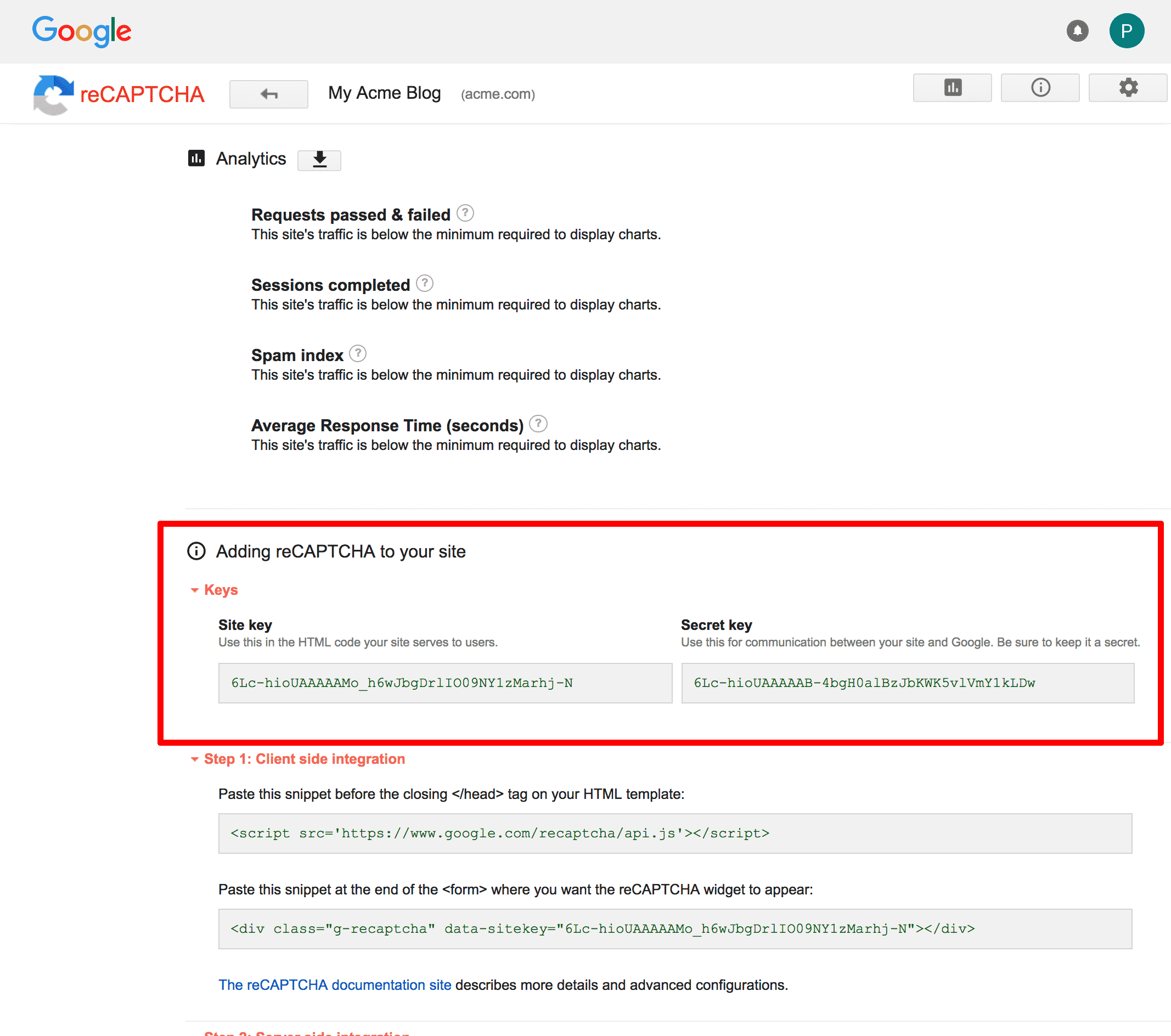The image size is (1171, 1036).
Task: Click the Sessions completed heading
Action: pyautogui.click(x=330, y=285)
